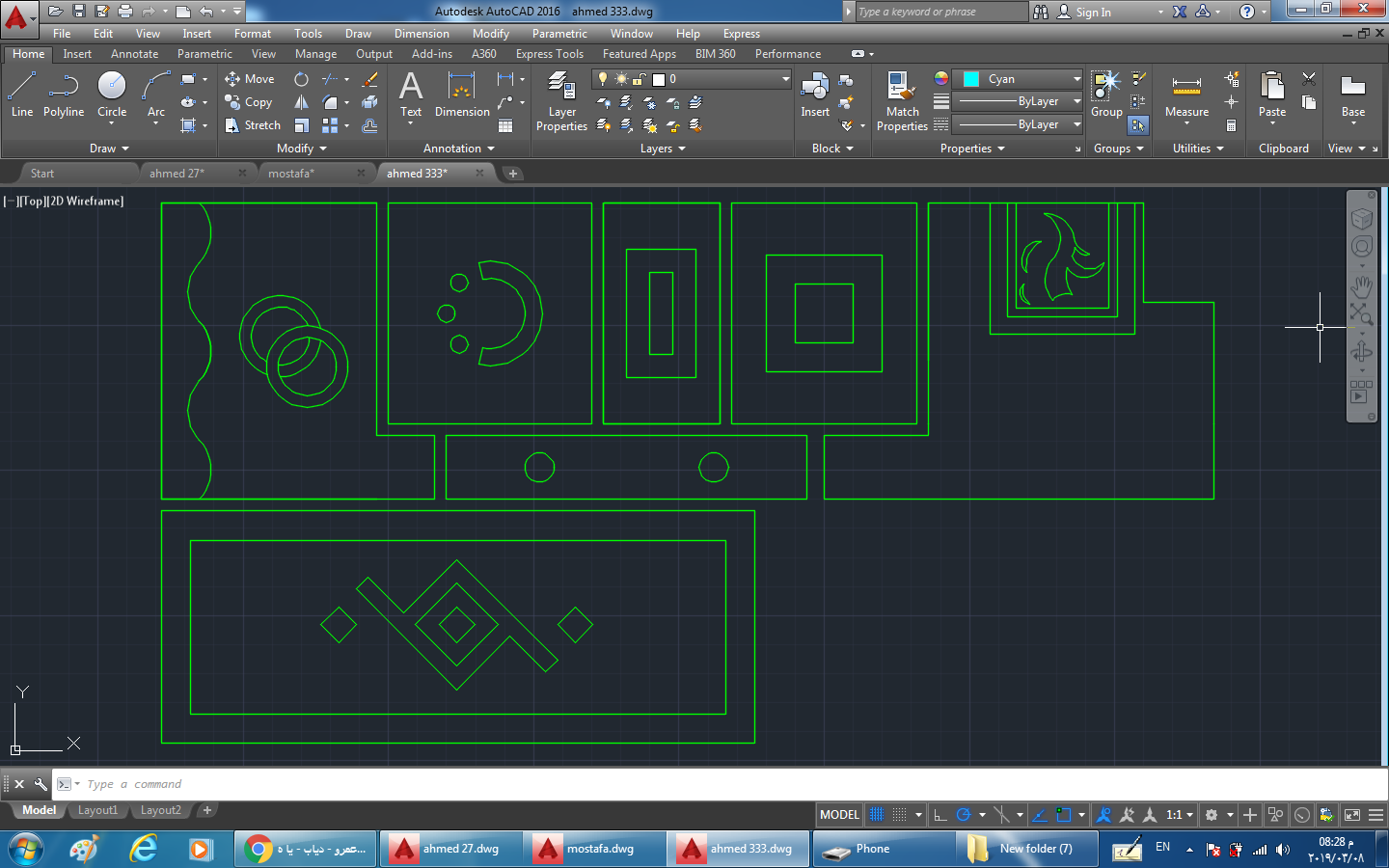Select the Offset tool icon
1389x868 pixels.
369,125
